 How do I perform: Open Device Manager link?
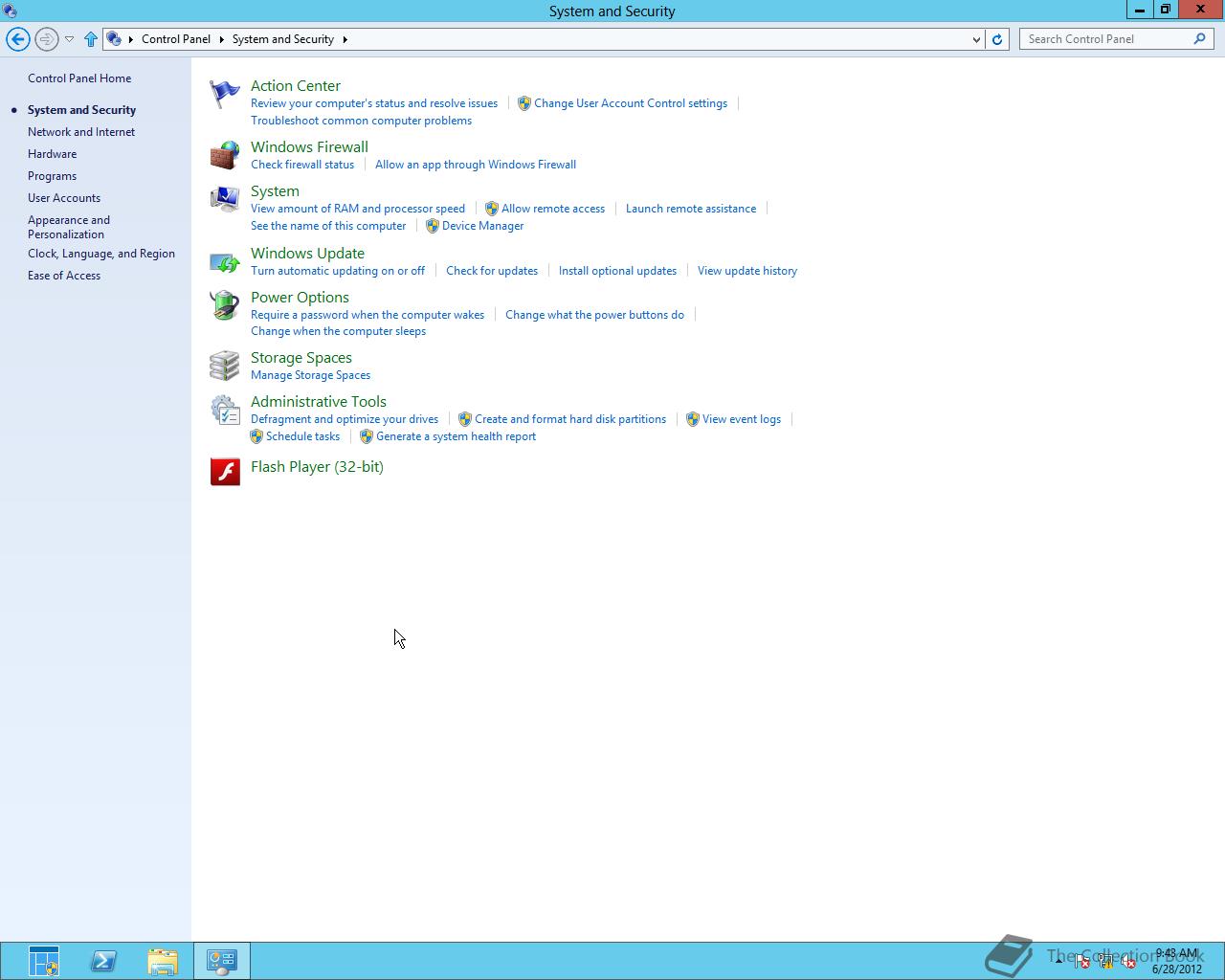(482, 226)
